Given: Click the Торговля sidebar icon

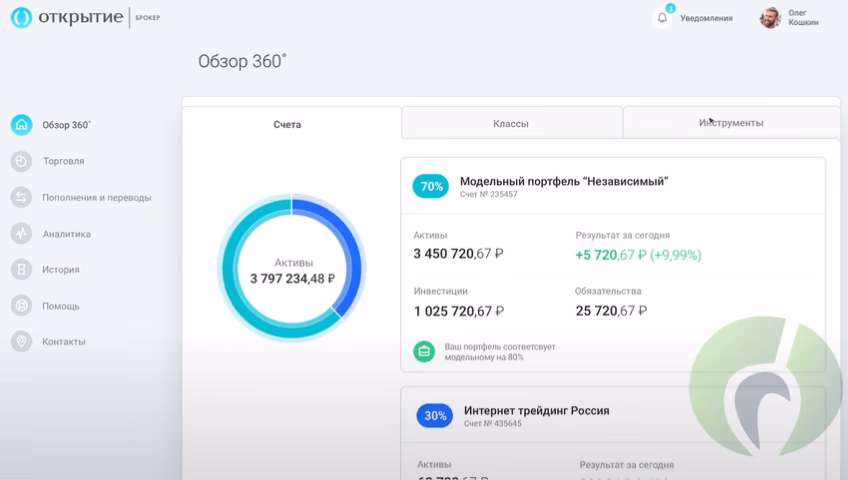Looking at the screenshot, I should click(22, 161).
